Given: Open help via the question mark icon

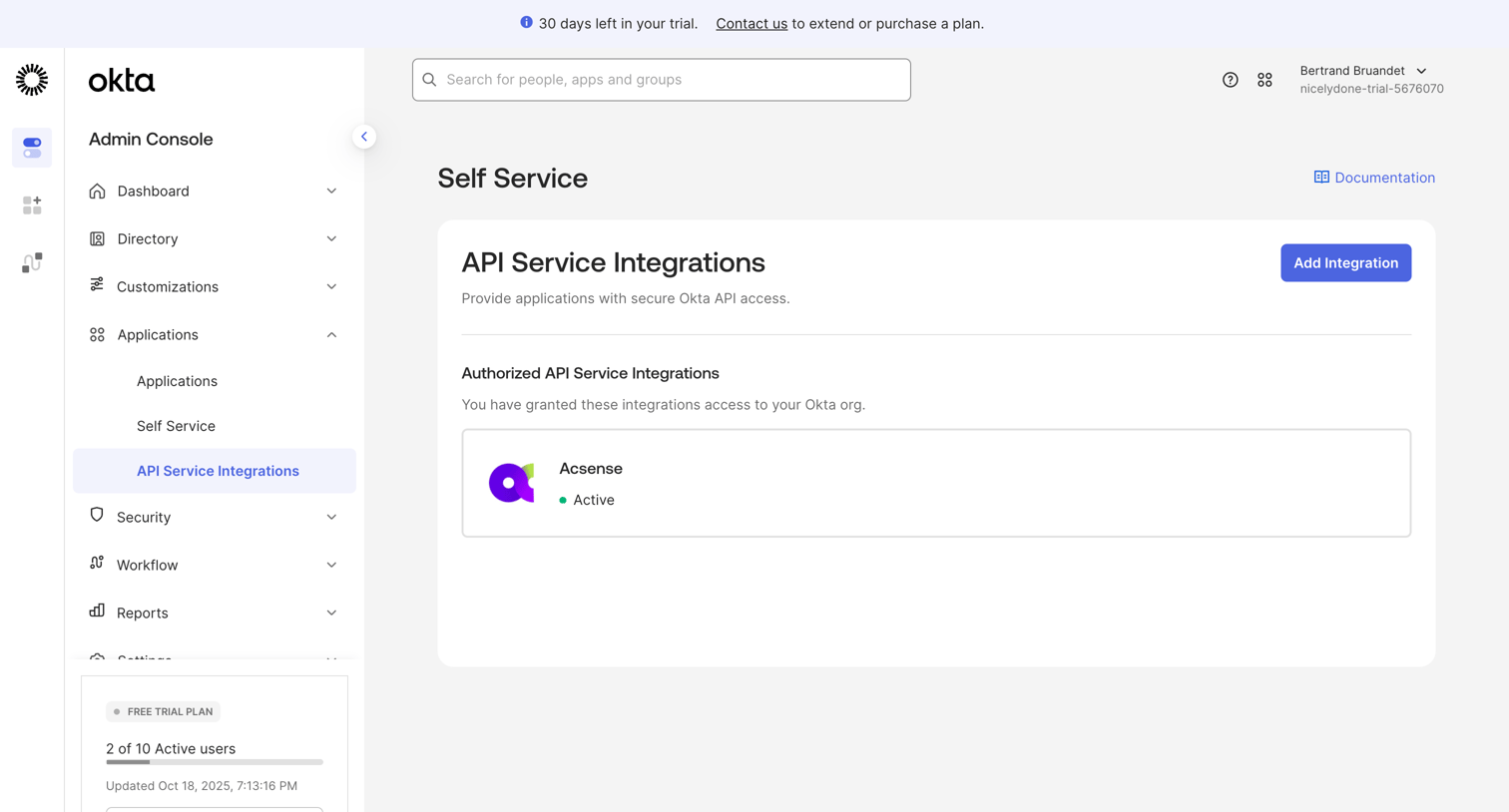Looking at the screenshot, I should pyautogui.click(x=1230, y=80).
